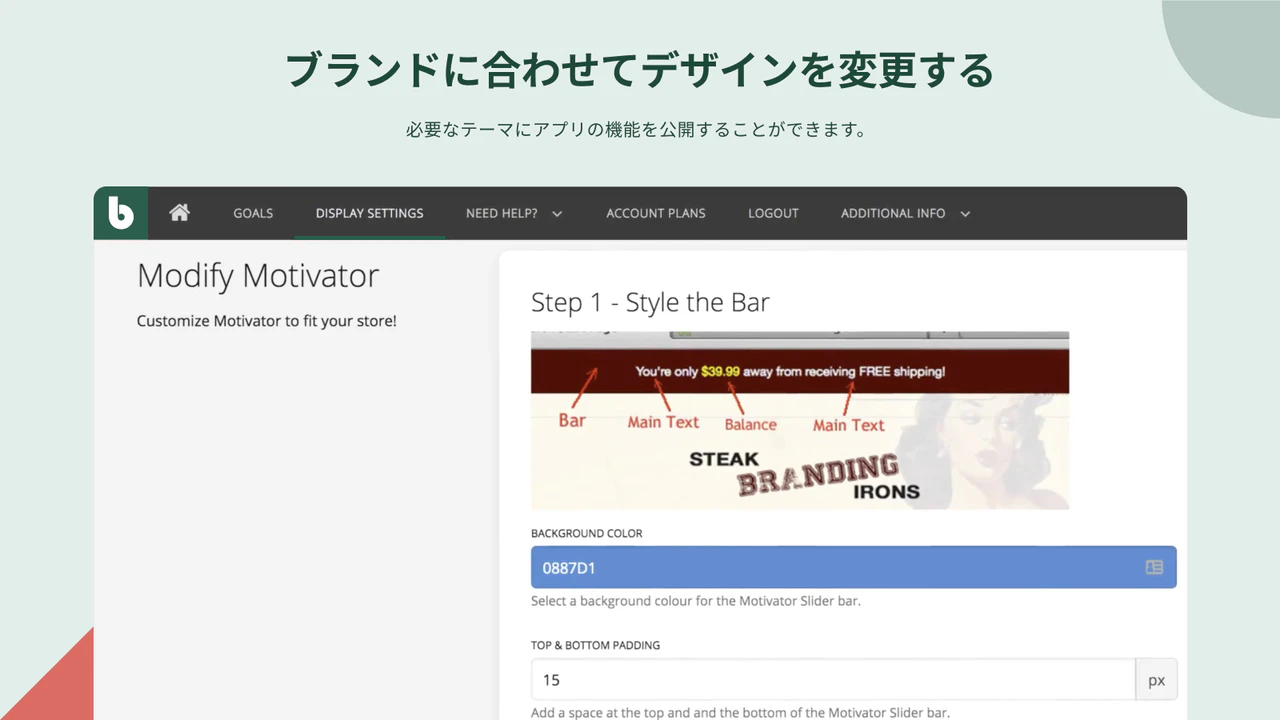Click the padding help text below the input

click(x=740, y=713)
